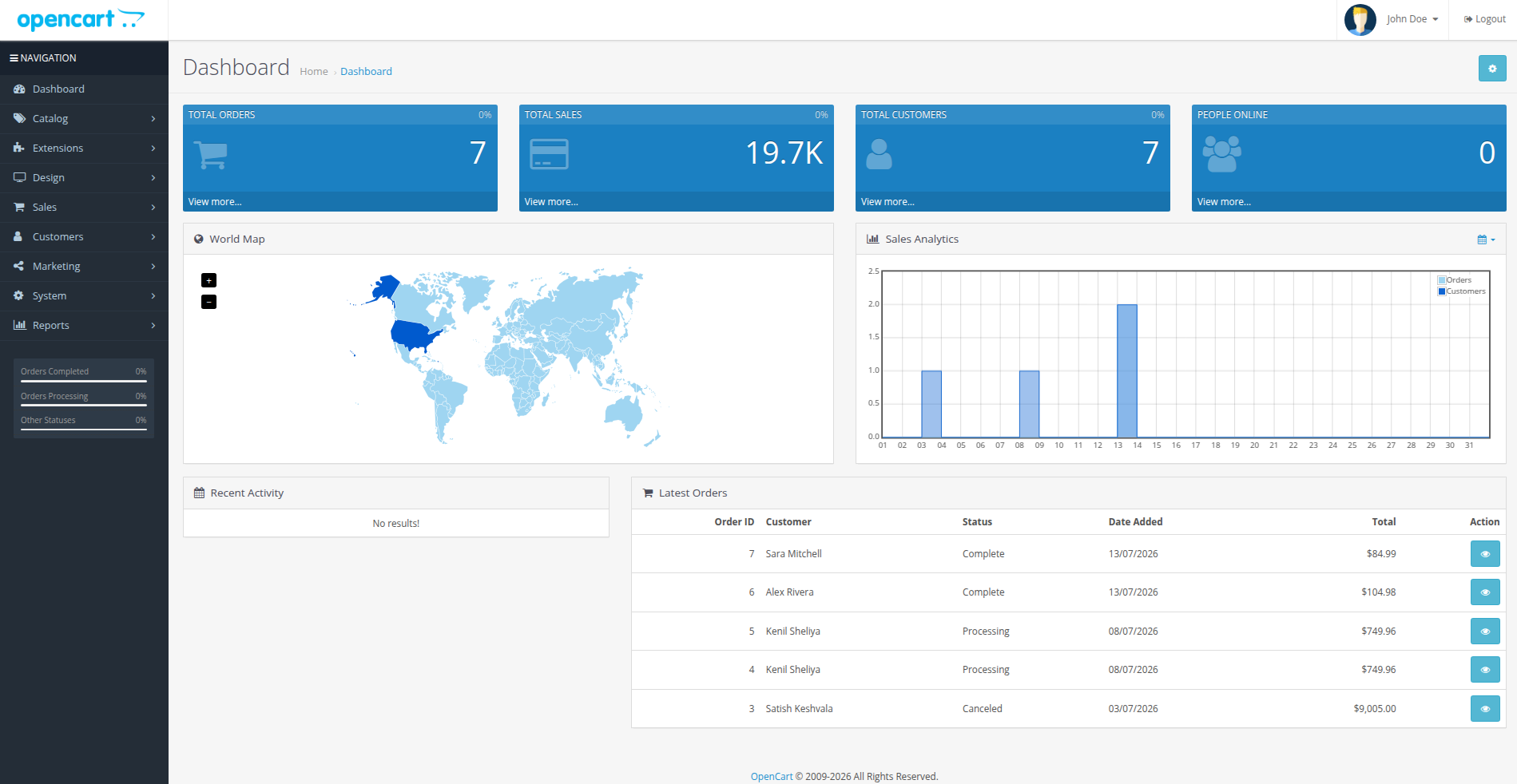Open the Marketing menu item
The image size is (1517, 784).
[x=84, y=267]
